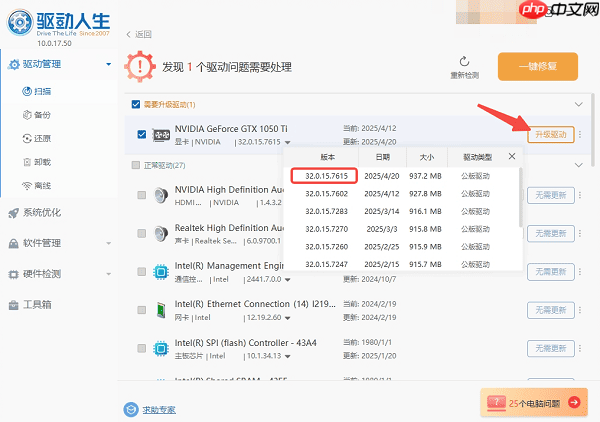The image size is (600, 422).
Task: Go to 还原 in the sidebar
Action: 37,138
